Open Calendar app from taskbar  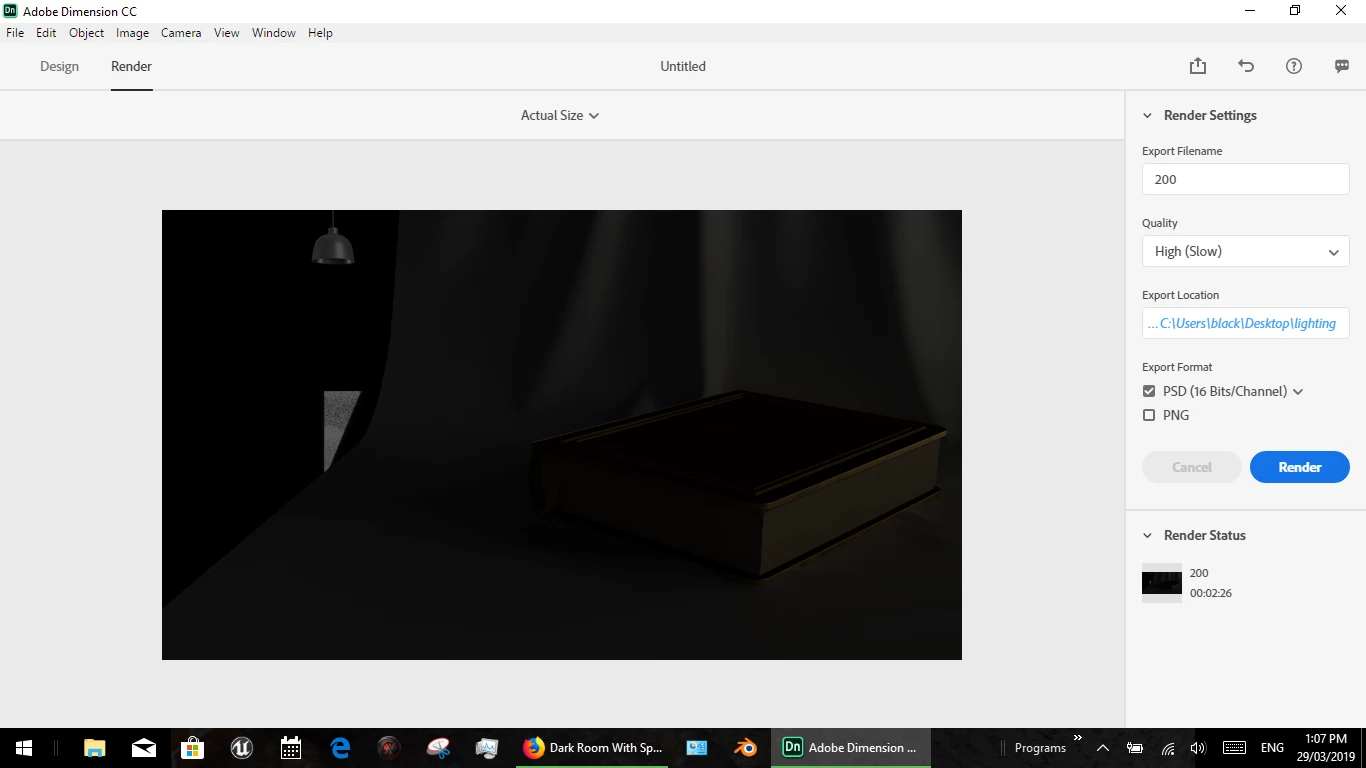pos(291,747)
